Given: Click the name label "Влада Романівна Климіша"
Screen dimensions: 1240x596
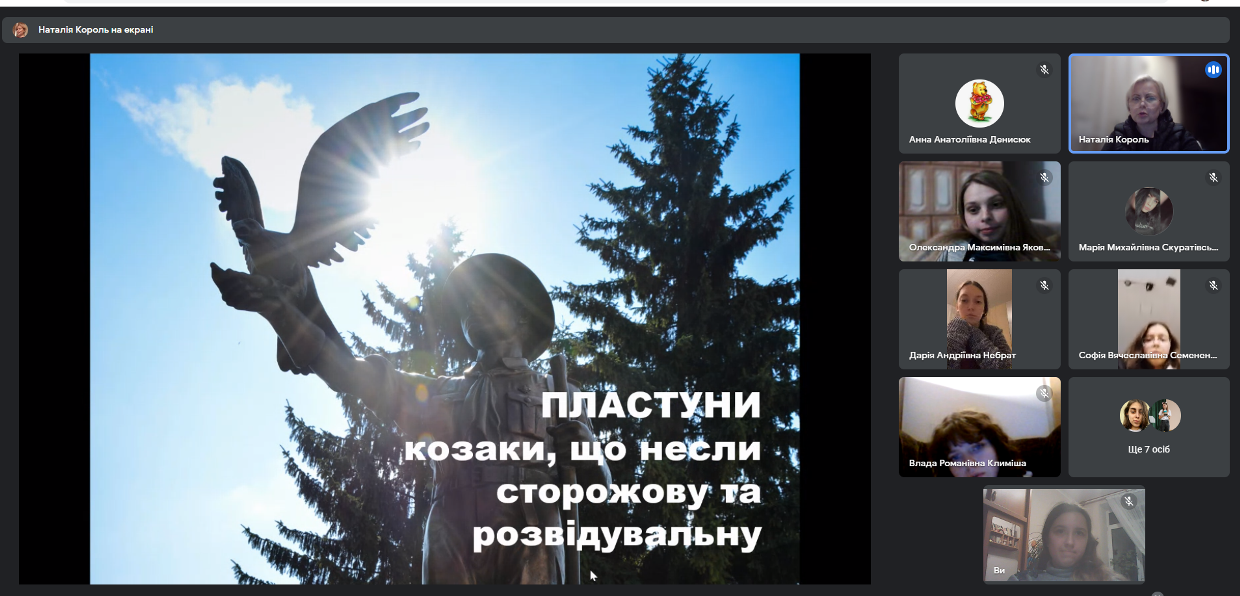Looking at the screenshot, I should click(967, 463).
